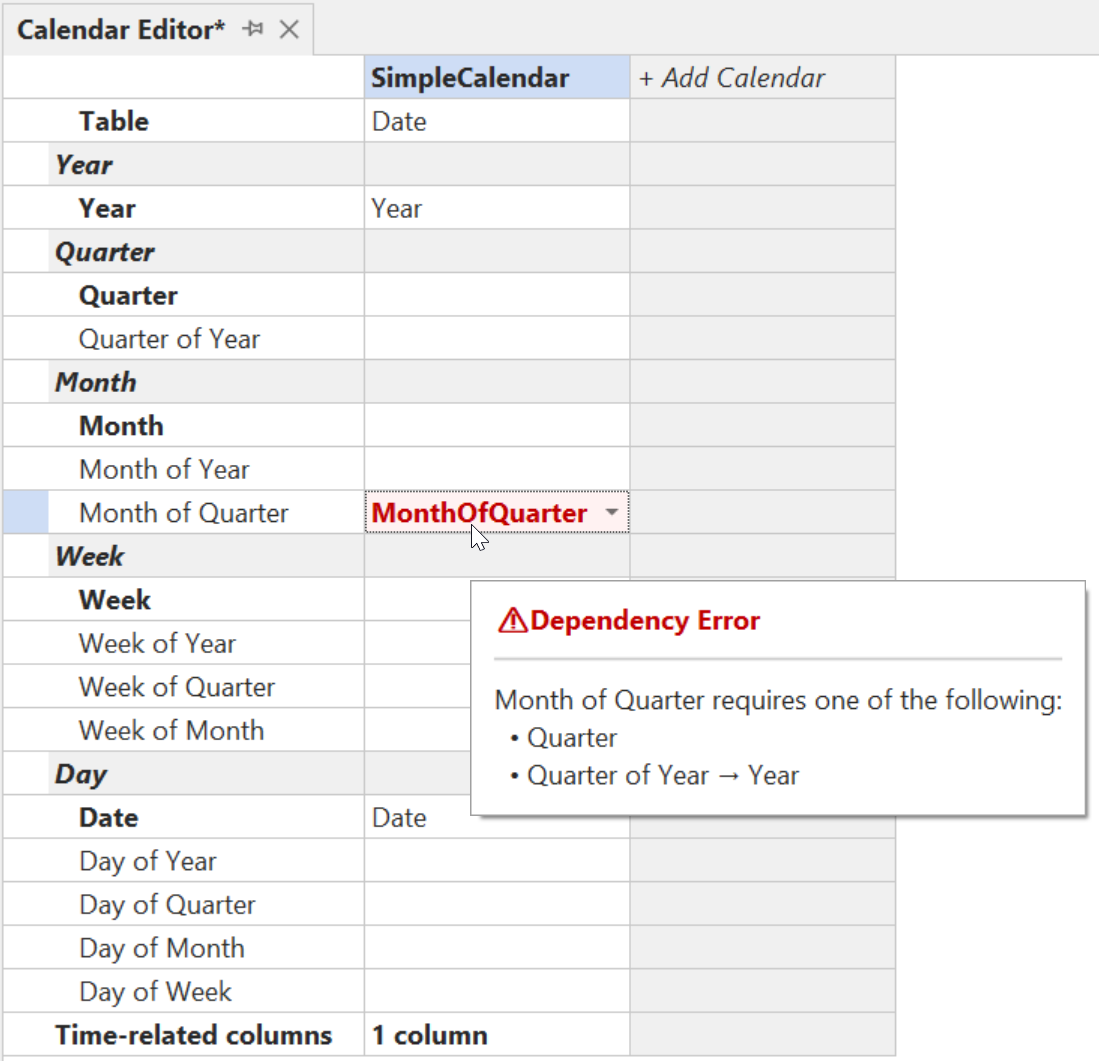
Task: Click the Day of Year mapping cell
Action: [x=496, y=862]
